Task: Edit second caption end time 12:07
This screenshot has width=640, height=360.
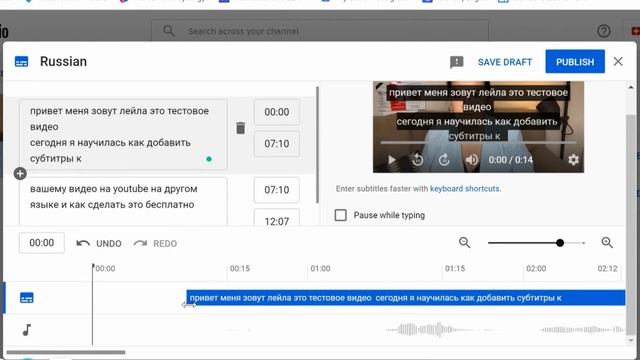Action: click(277, 218)
